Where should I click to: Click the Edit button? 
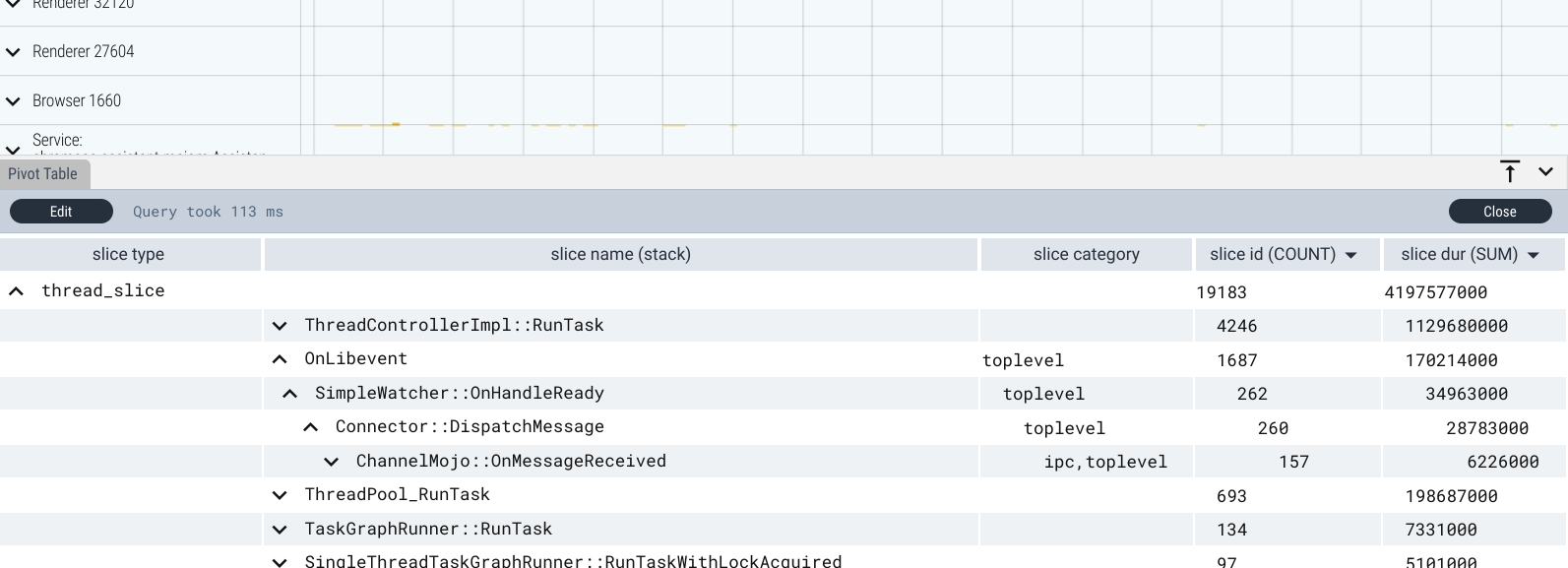(61, 212)
